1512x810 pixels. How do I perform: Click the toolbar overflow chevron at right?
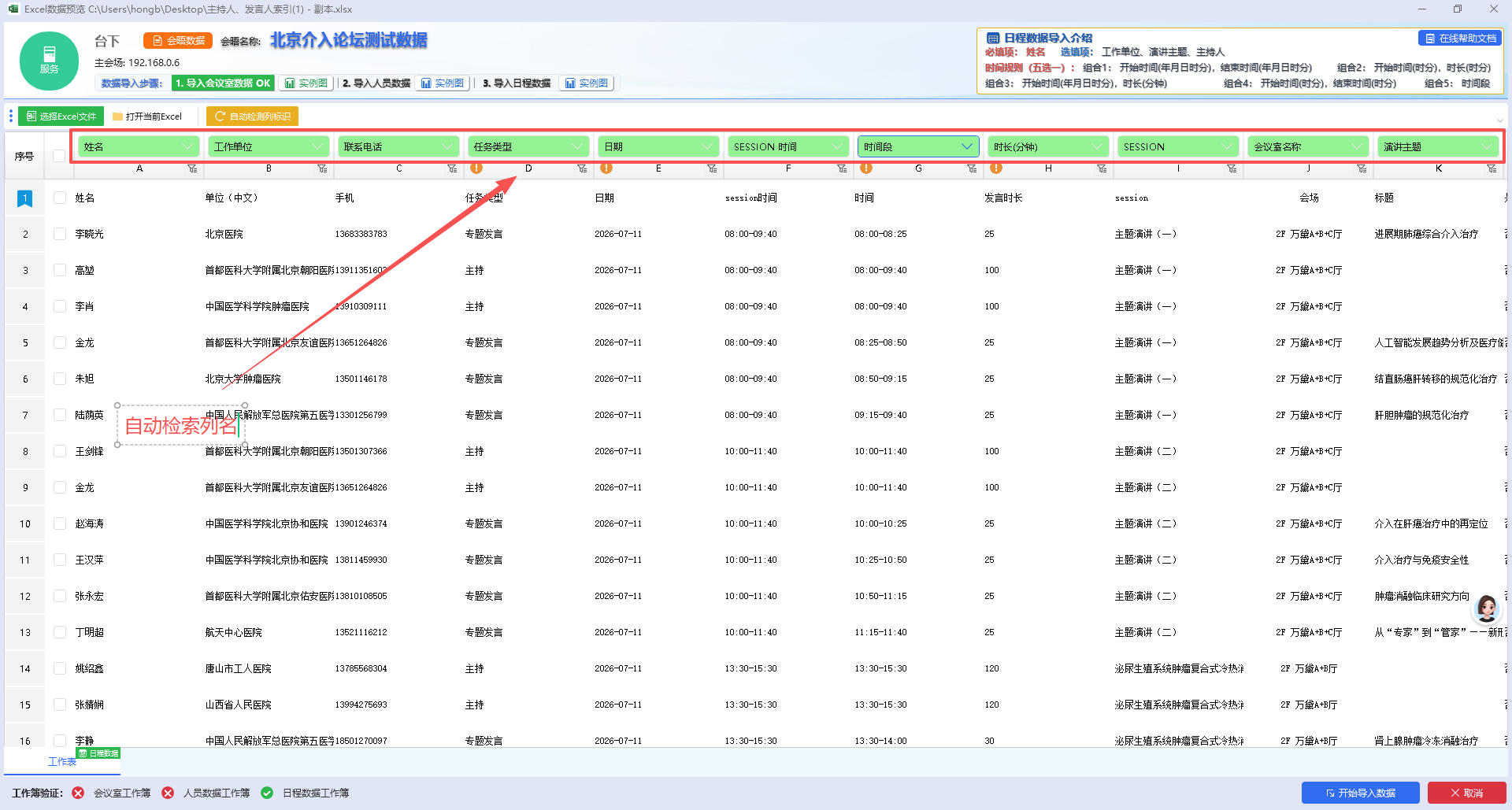(x=1499, y=120)
